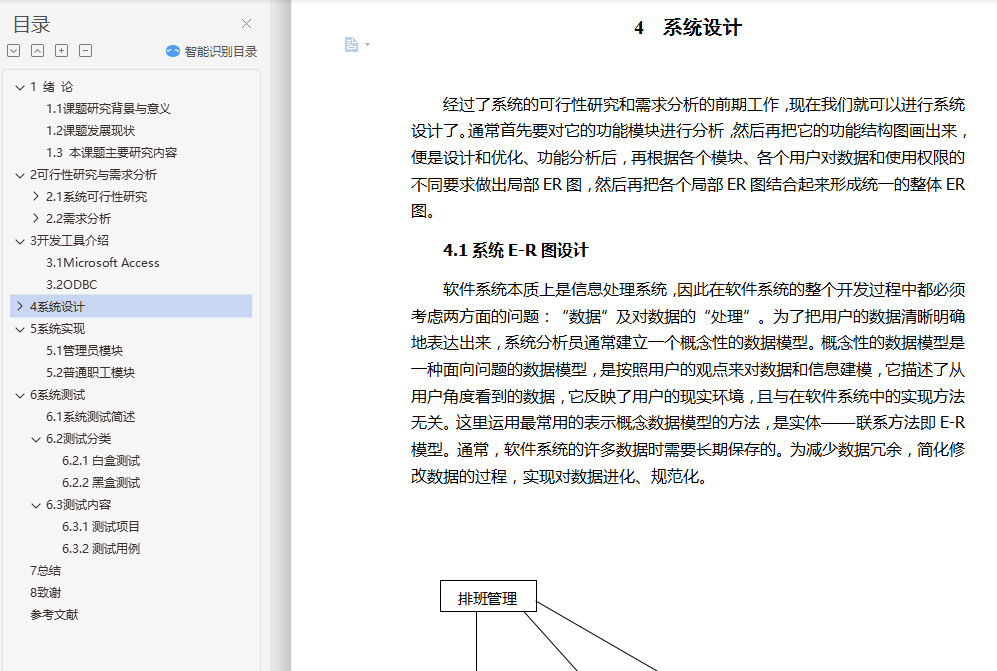The width and height of the screenshot is (997, 671).
Task: Navigate to 6.3.2 测试用例
Action: click(100, 549)
